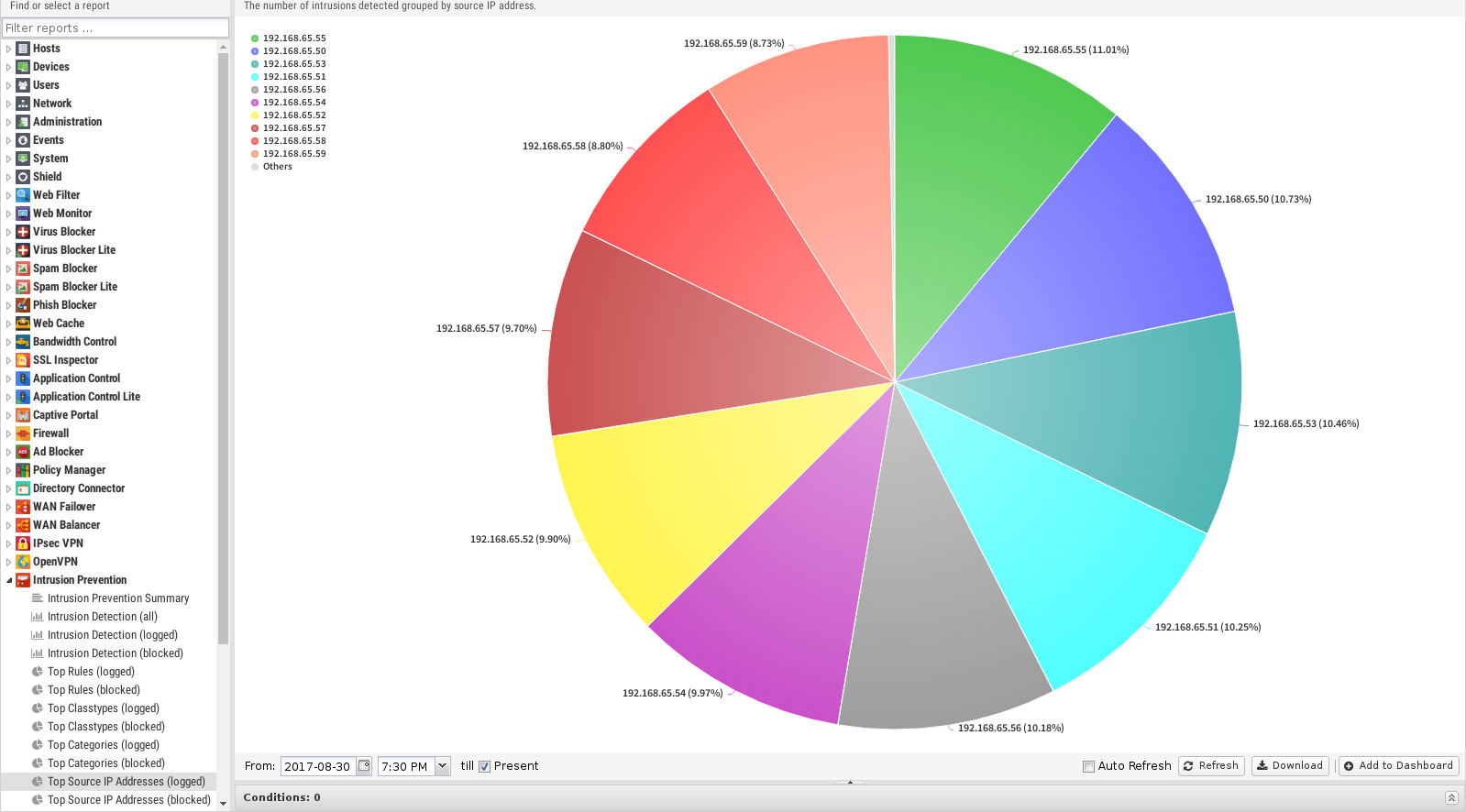Click the Web Cache app icon
Screen dimensions: 1466x812
pyautogui.click(x=23, y=324)
